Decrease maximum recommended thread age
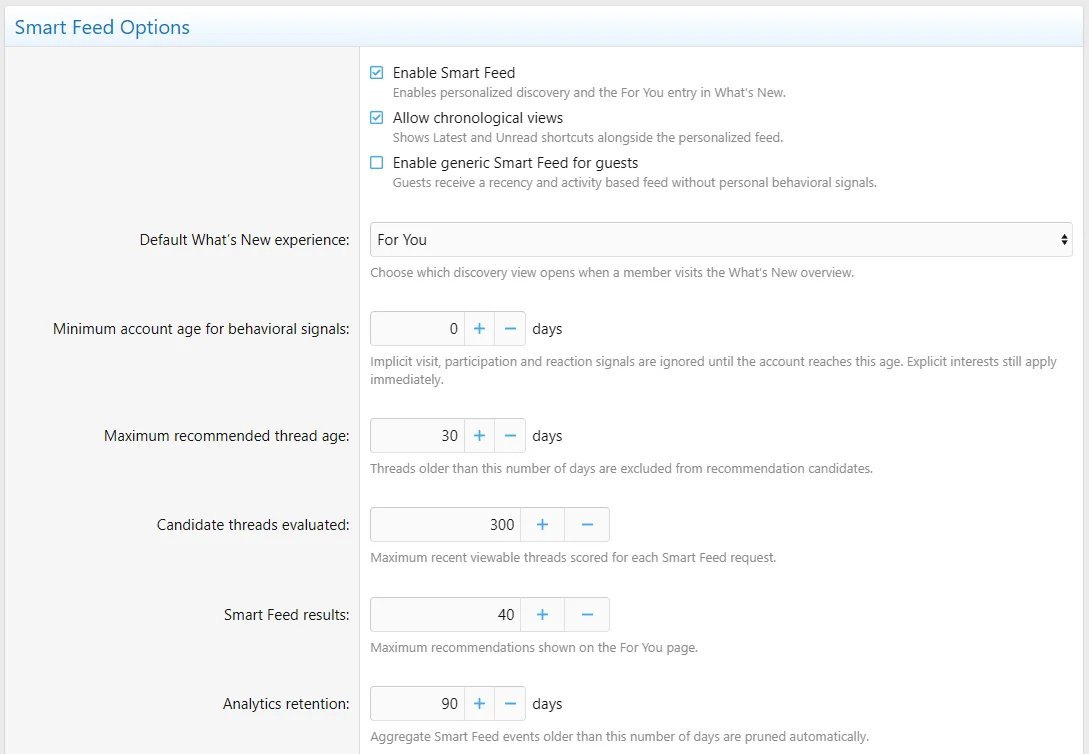Screen dimensions: 1089x754 [510, 435]
